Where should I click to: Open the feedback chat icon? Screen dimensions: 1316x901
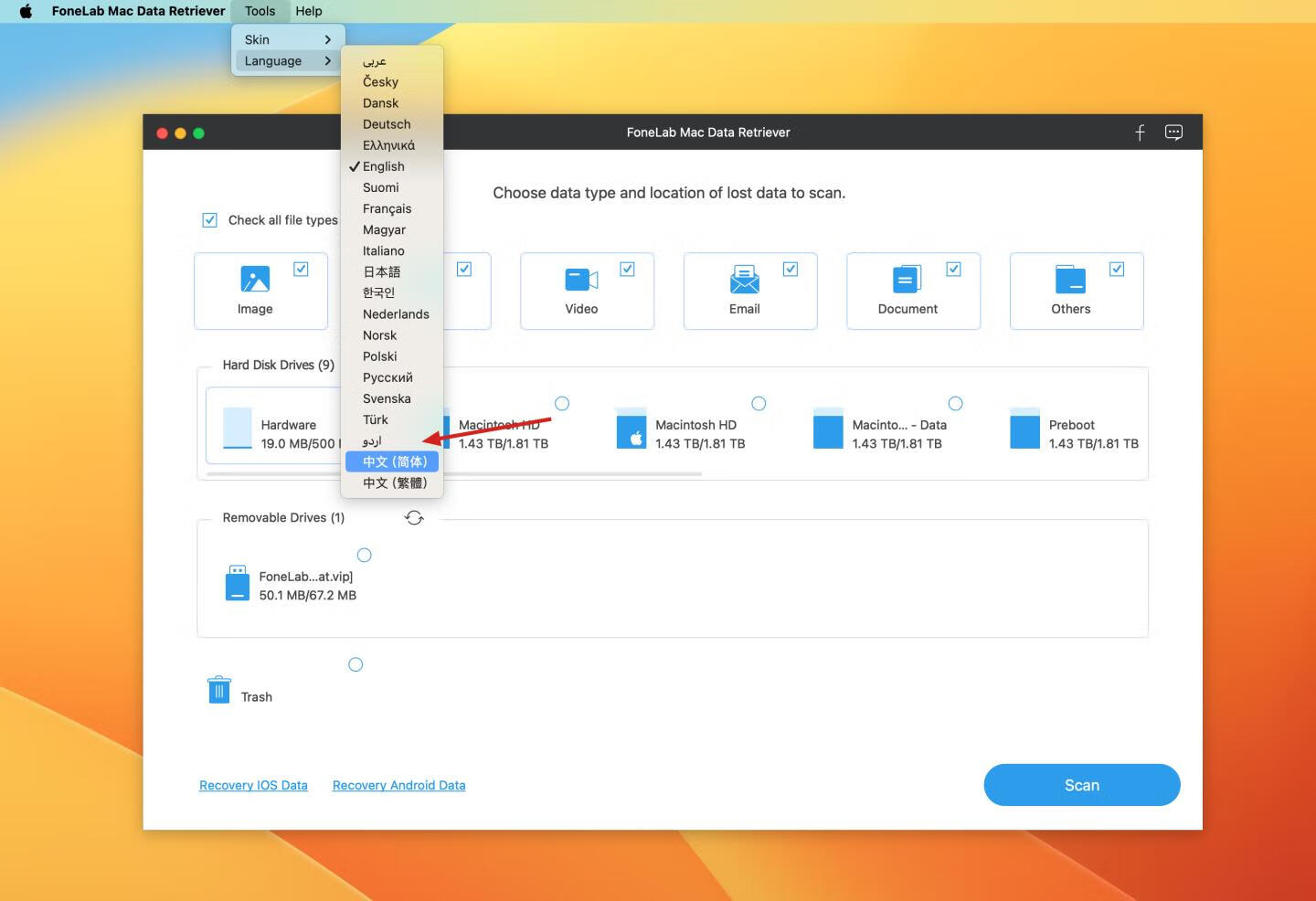point(1173,132)
